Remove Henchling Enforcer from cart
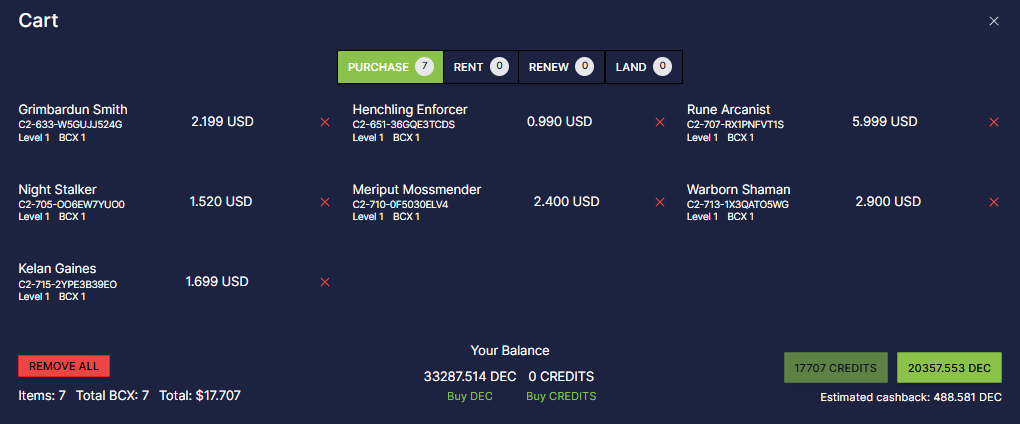The image size is (1020, 424). coord(660,122)
